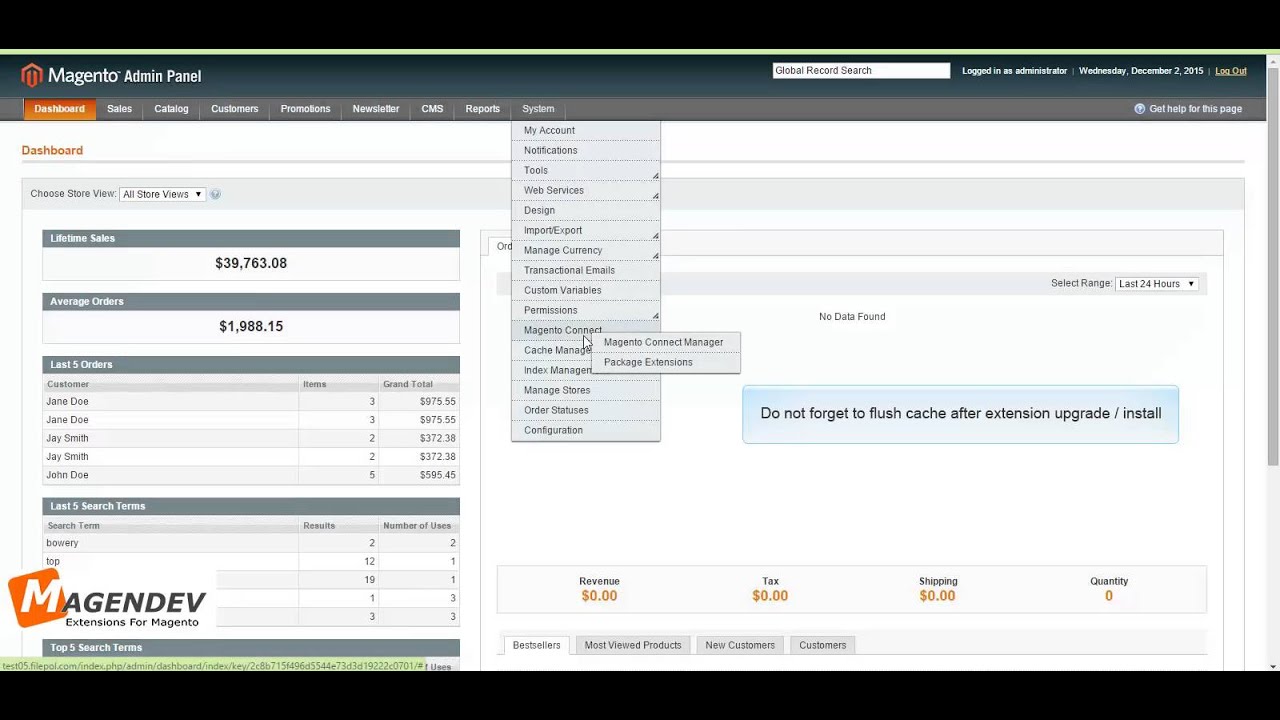The width and height of the screenshot is (1280, 720).
Task: Select Notifications from System menu
Action: [x=586, y=150]
